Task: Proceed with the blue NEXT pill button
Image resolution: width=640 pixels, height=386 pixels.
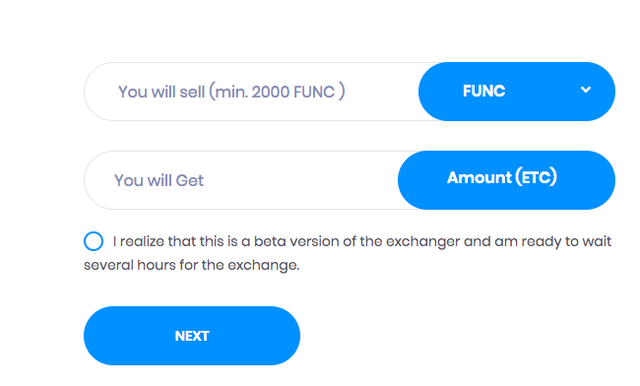Action: pyautogui.click(x=192, y=335)
